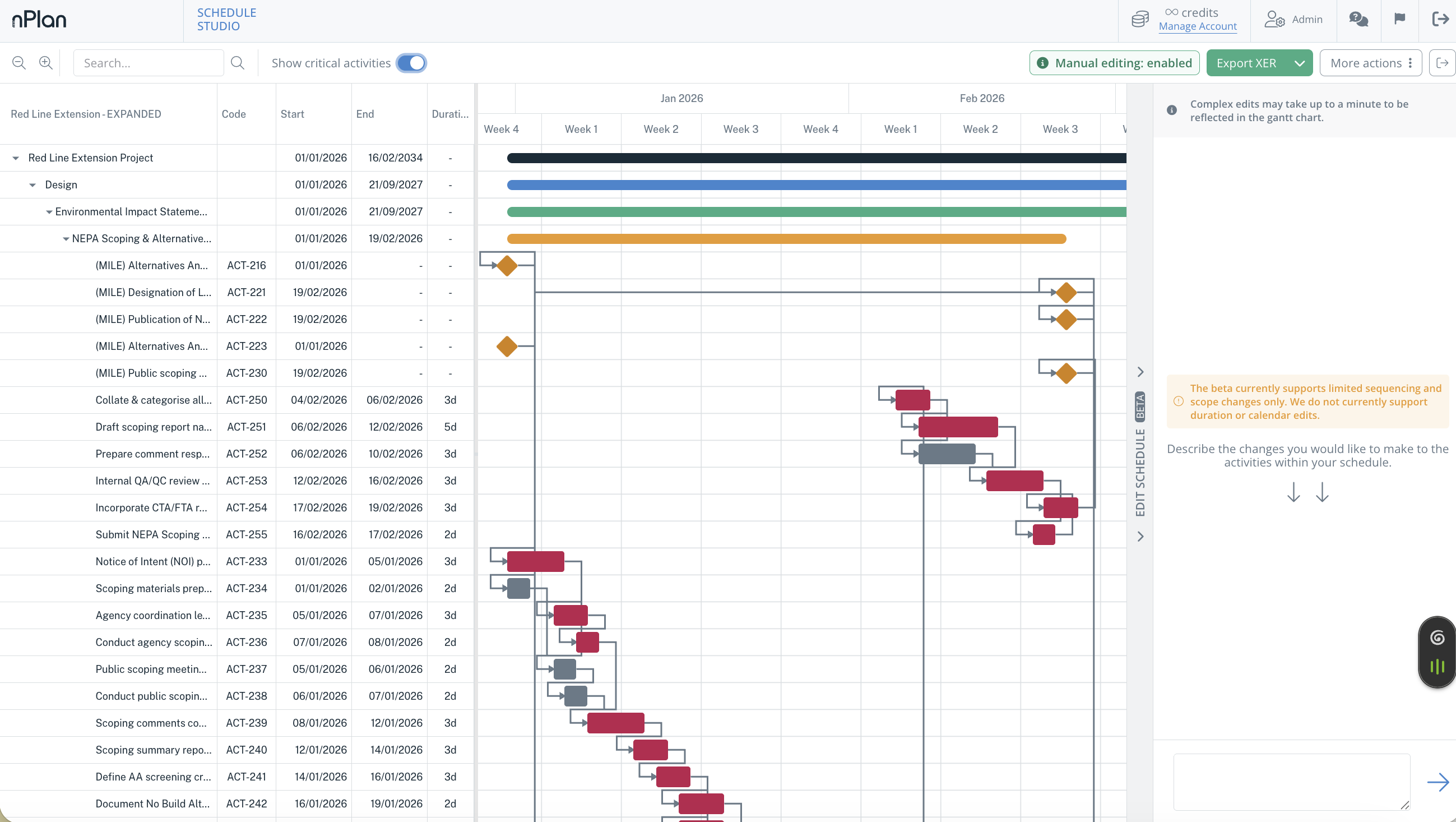Image resolution: width=1456 pixels, height=822 pixels.
Task: Collapse NEPA Scoping & Alternatives group
Action: click(66, 239)
